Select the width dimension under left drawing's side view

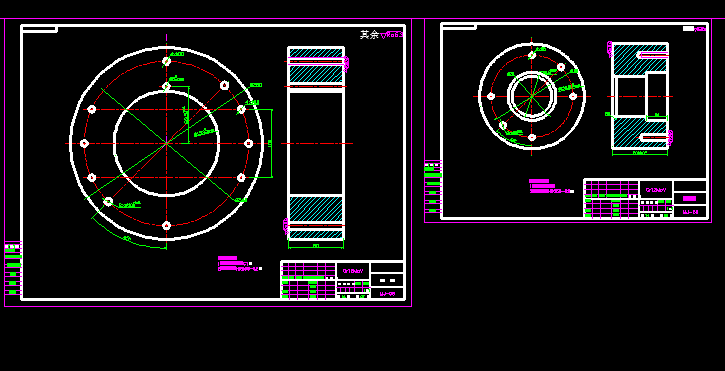click(x=316, y=246)
